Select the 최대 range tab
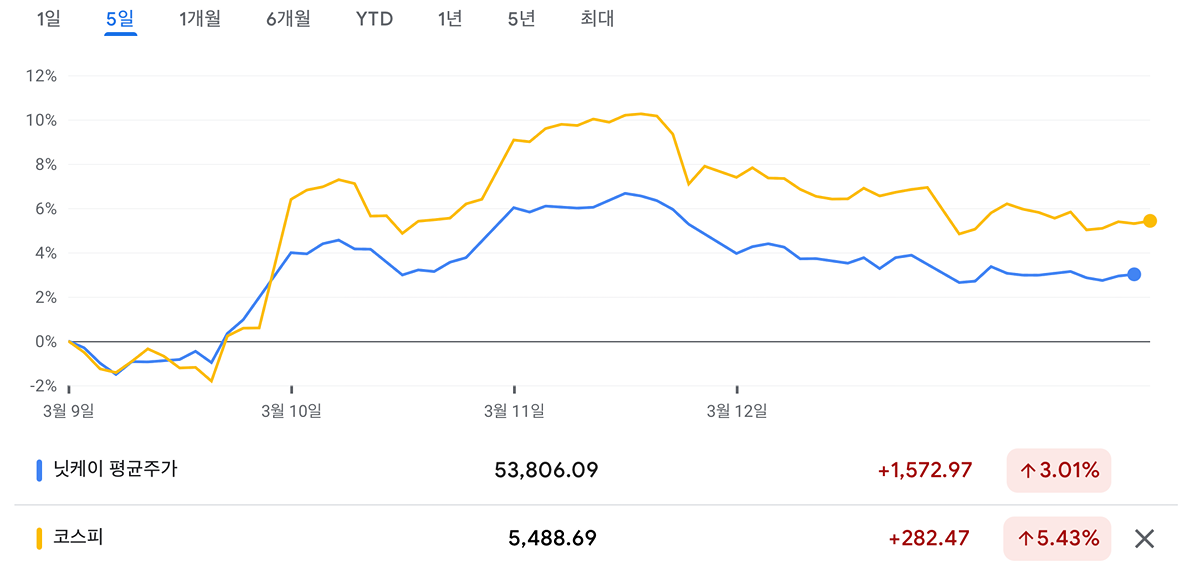This screenshot has width=1200, height=568. [597, 19]
